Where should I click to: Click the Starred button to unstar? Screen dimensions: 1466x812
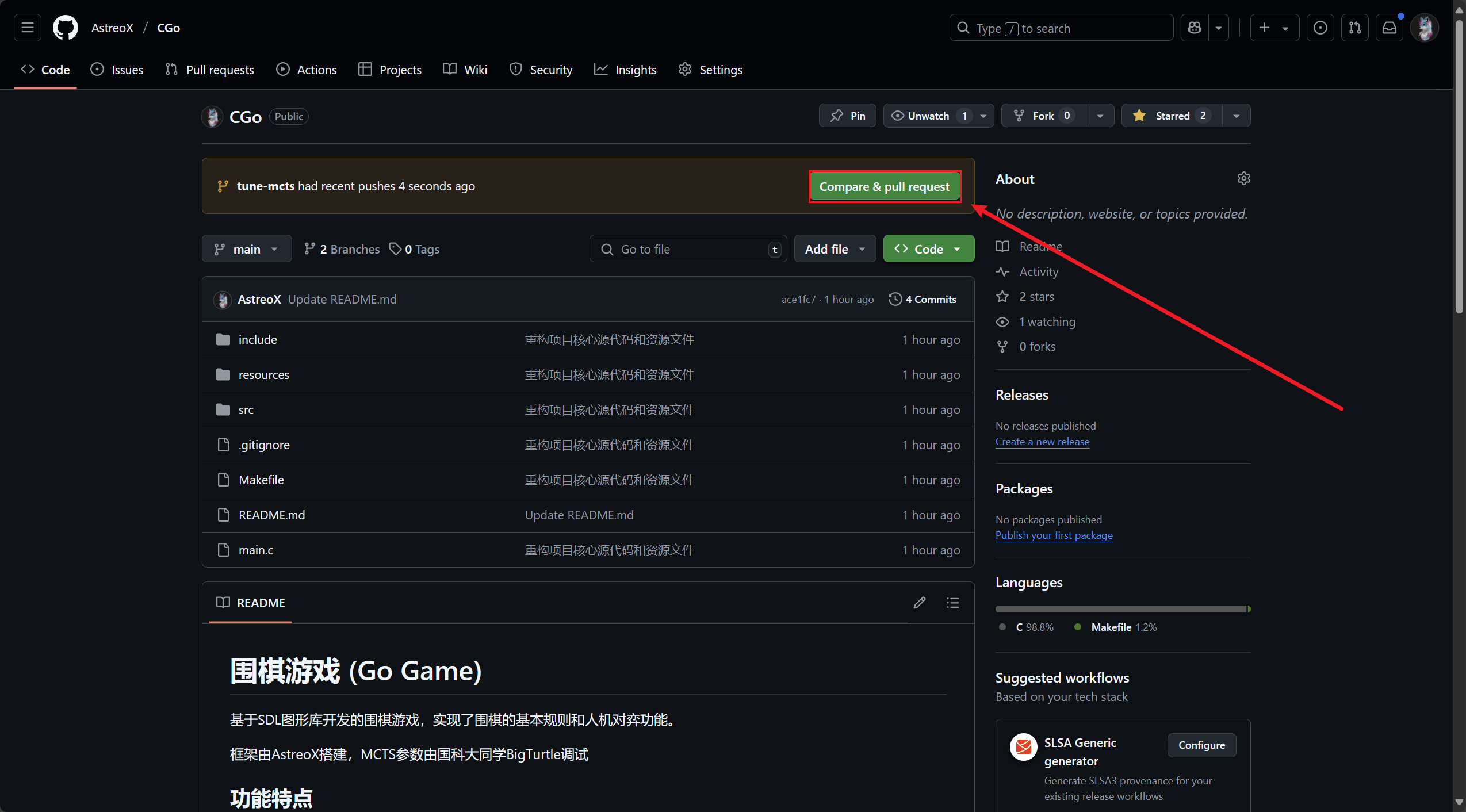pyautogui.click(x=1171, y=116)
